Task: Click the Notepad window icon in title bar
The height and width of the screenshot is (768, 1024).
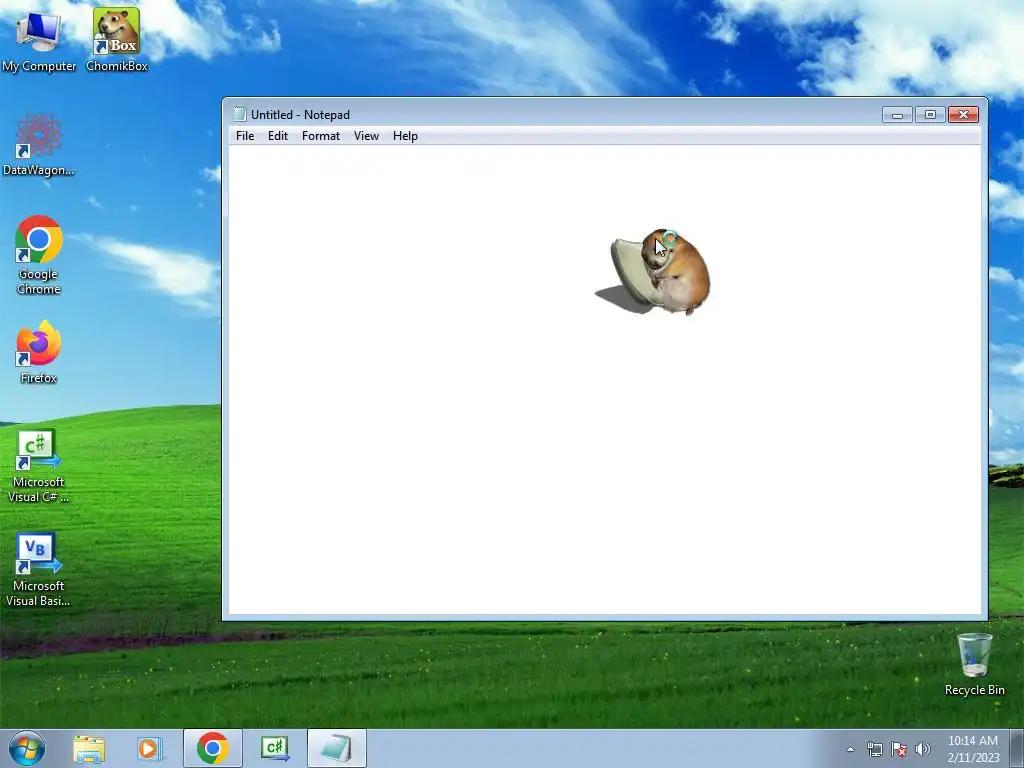Action: [x=240, y=114]
